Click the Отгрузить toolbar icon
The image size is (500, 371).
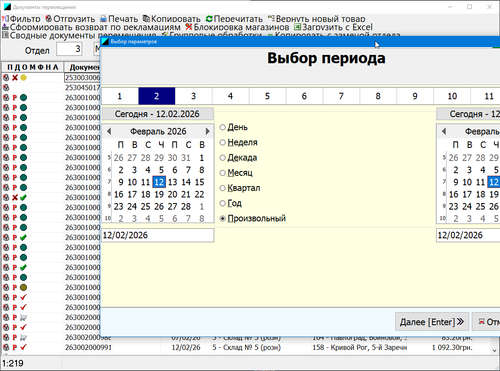pos(49,19)
